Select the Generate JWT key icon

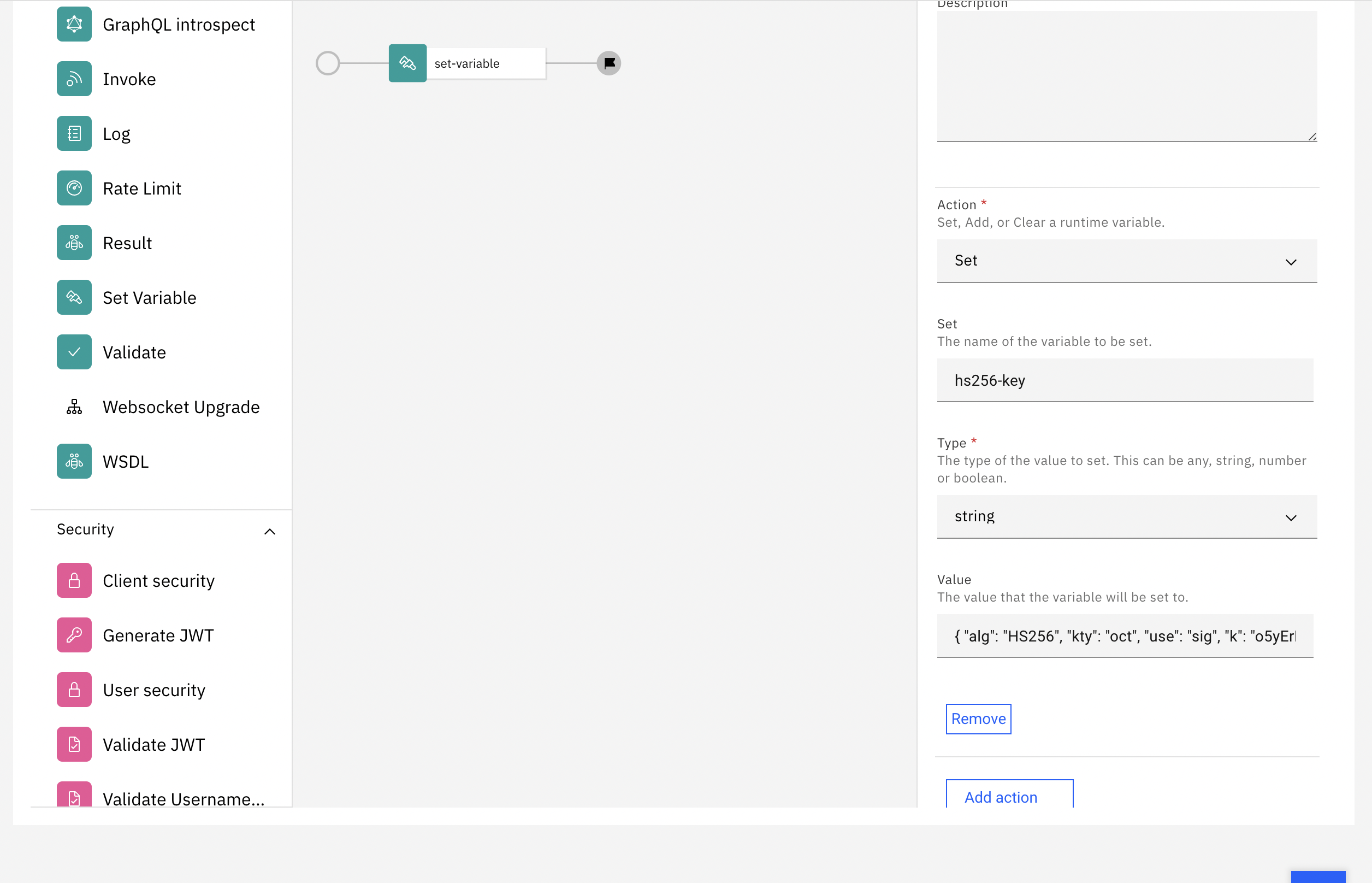pyautogui.click(x=74, y=635)
